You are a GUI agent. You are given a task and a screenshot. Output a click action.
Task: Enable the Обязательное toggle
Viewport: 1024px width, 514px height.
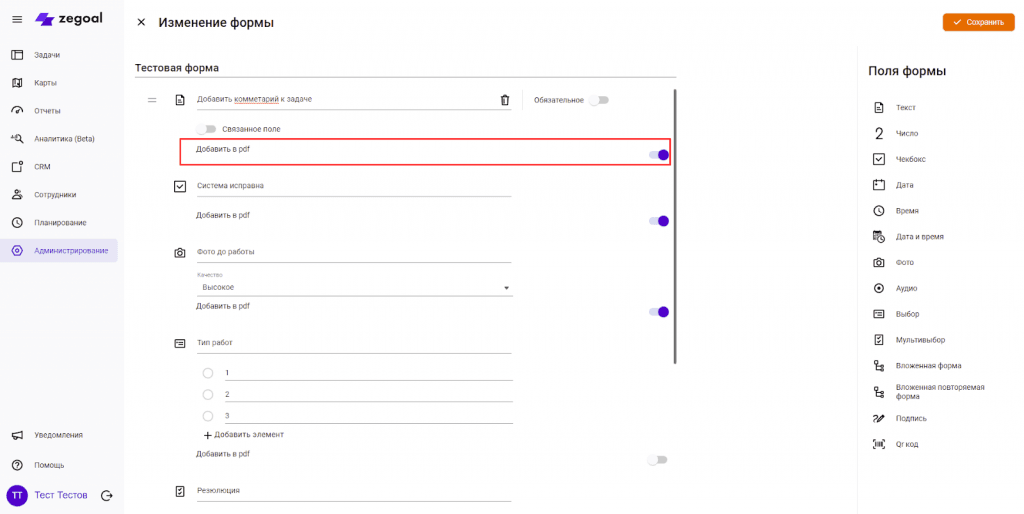click(598, 100)
